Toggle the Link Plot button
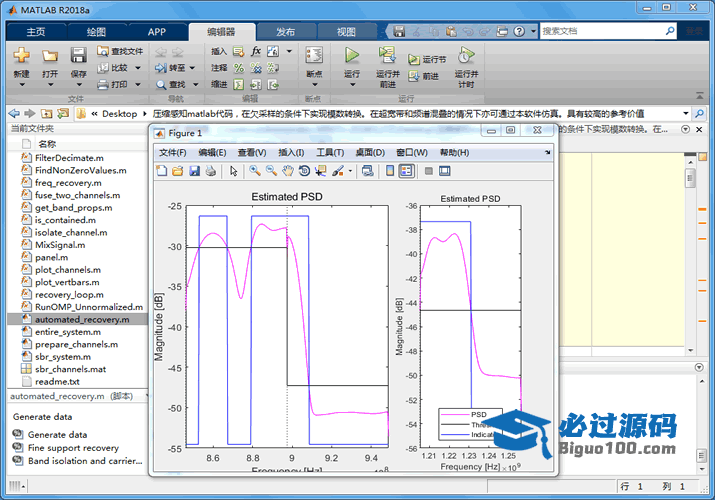 coord(367,171)
